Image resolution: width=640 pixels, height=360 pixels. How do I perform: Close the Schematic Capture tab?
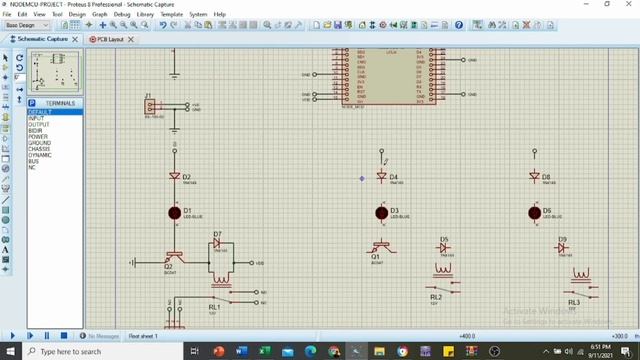pyautogui.click(x=75, y=39)
